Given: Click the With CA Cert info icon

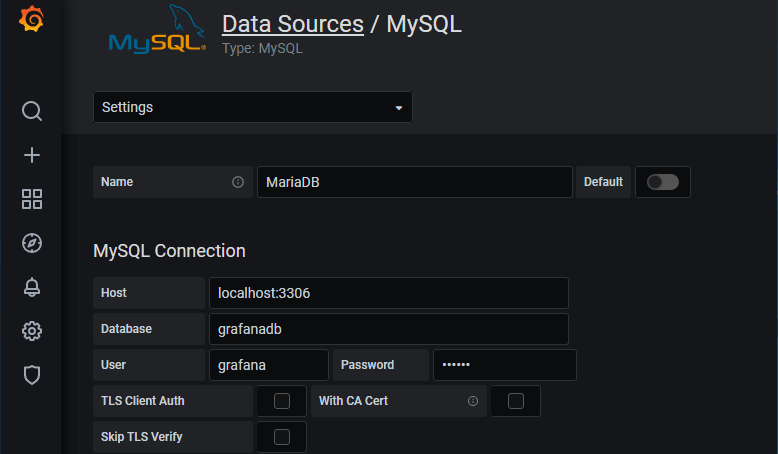Looking at the screenshot, I should pyautogui.click(x=473, y=401).
